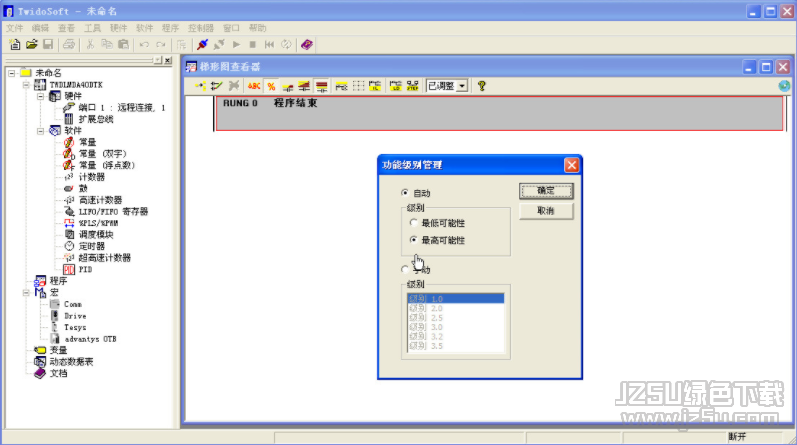Select the 手动 radio button
Viewport: 797px width, 445px height.
(x=405, y=270)
